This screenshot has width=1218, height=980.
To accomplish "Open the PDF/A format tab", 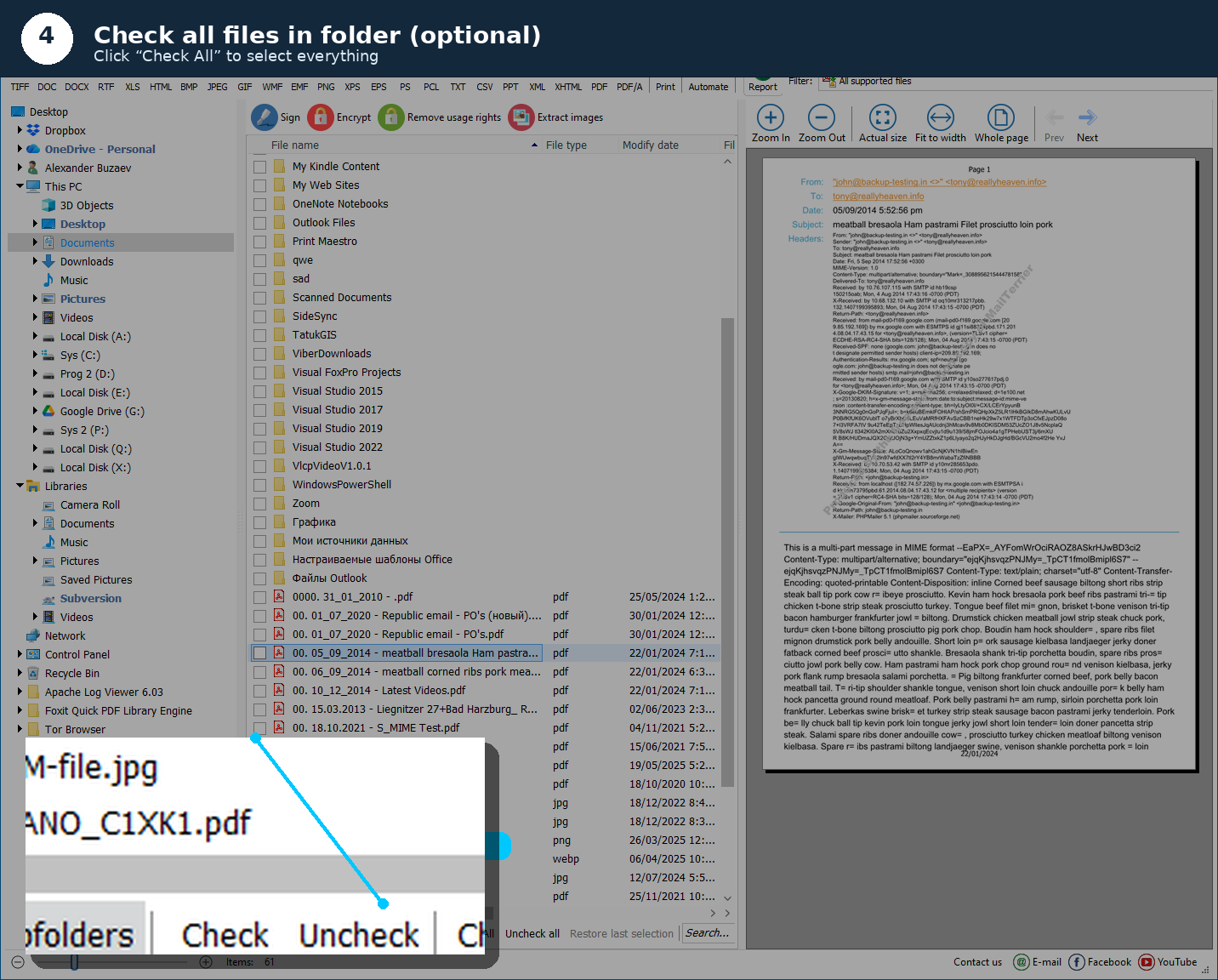I will coord(629,86).
